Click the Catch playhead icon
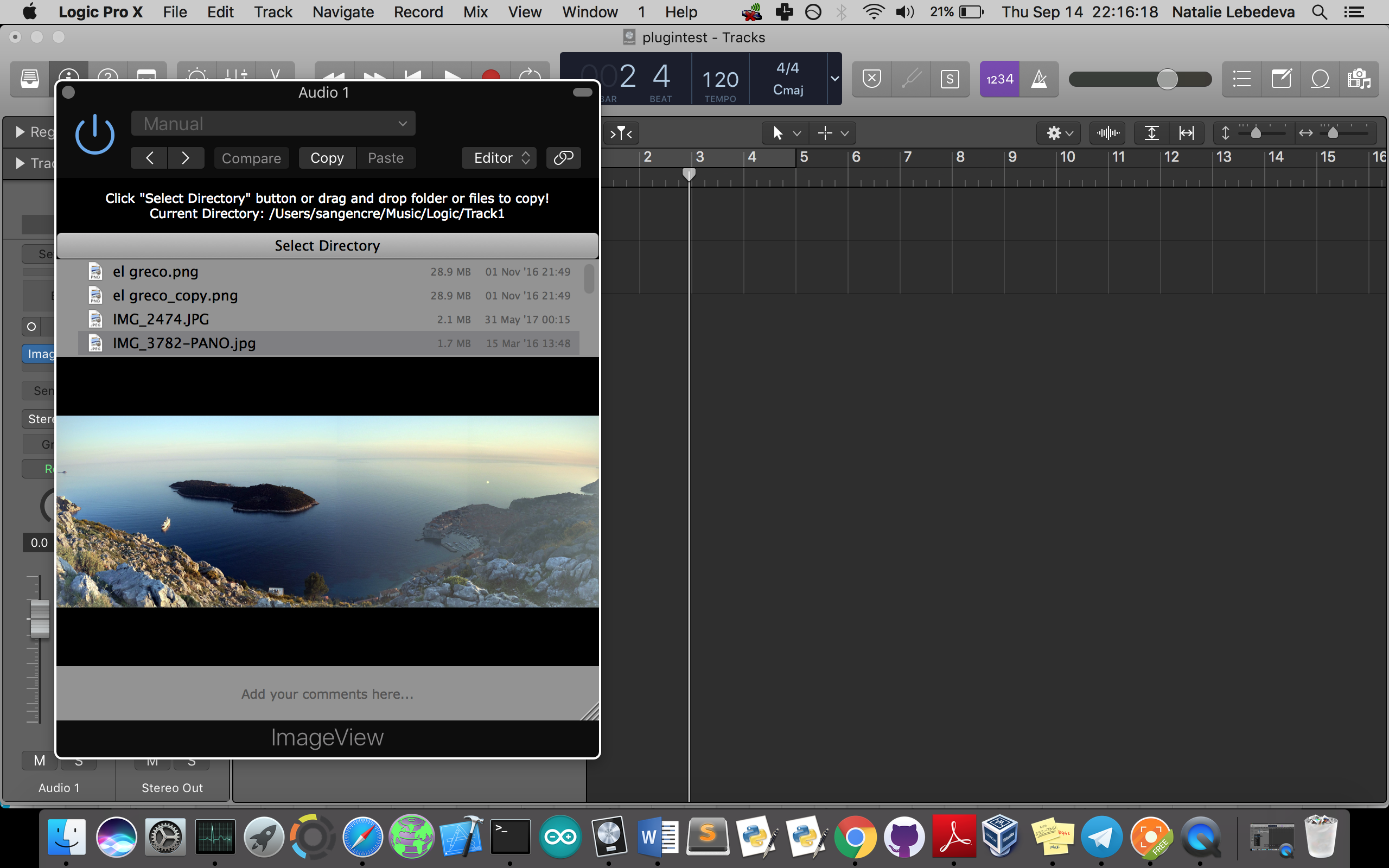Image resolution: width=1389 pixels, height=868 pixels. click(621, 133)
